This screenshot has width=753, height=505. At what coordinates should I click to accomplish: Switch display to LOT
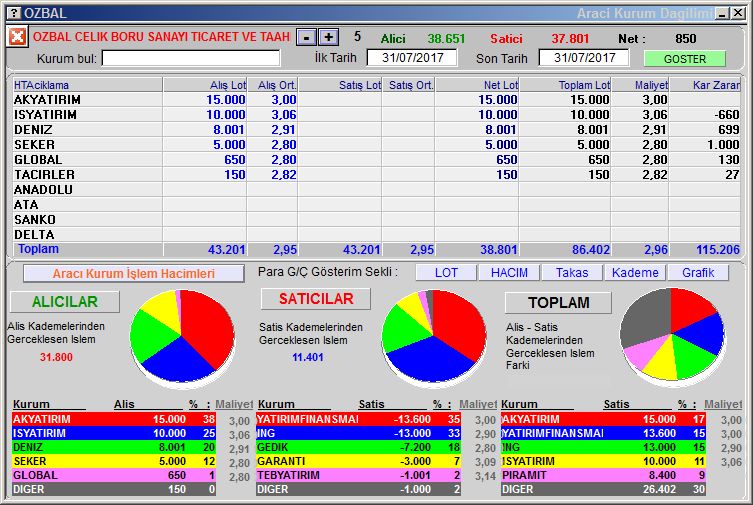point(446,273)
